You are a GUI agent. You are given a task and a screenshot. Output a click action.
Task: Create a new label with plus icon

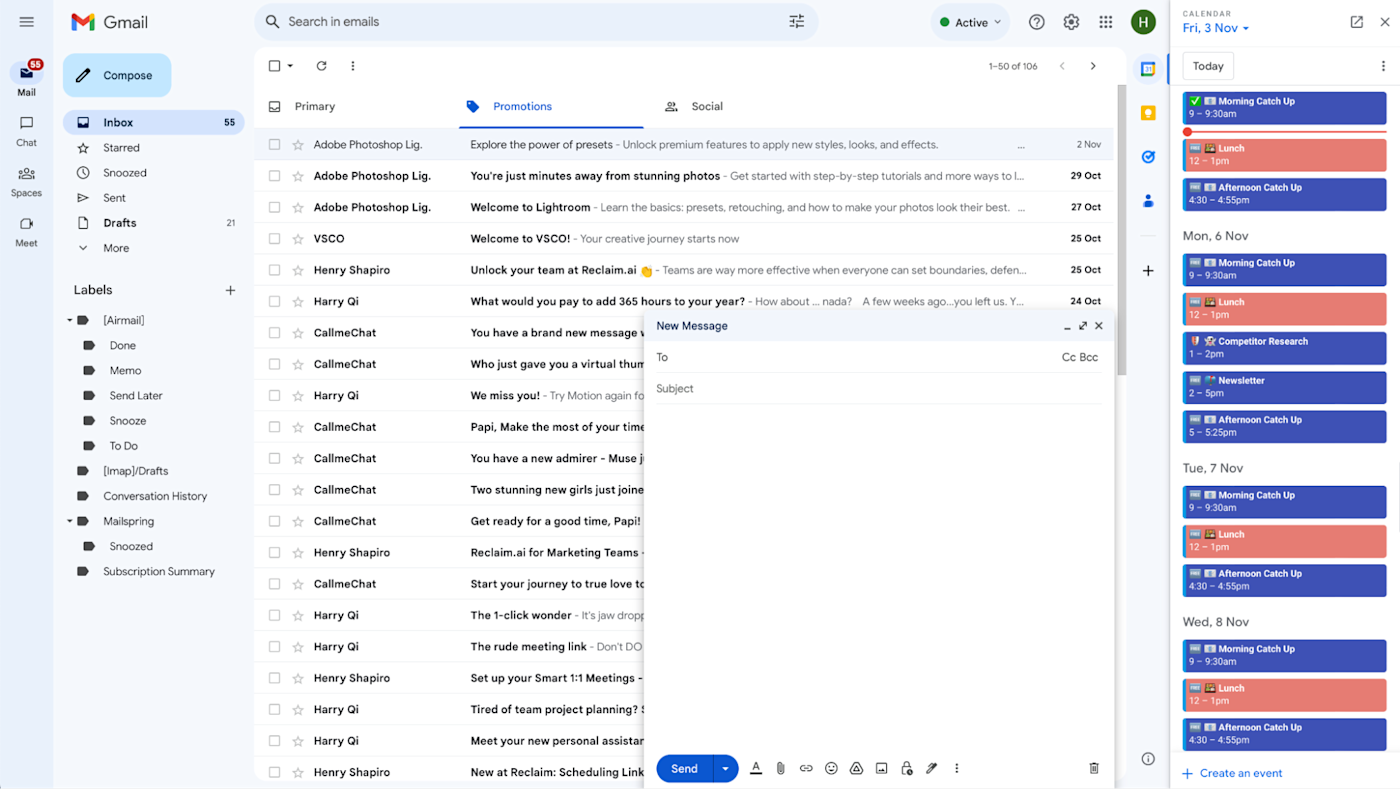pos(230,290)
